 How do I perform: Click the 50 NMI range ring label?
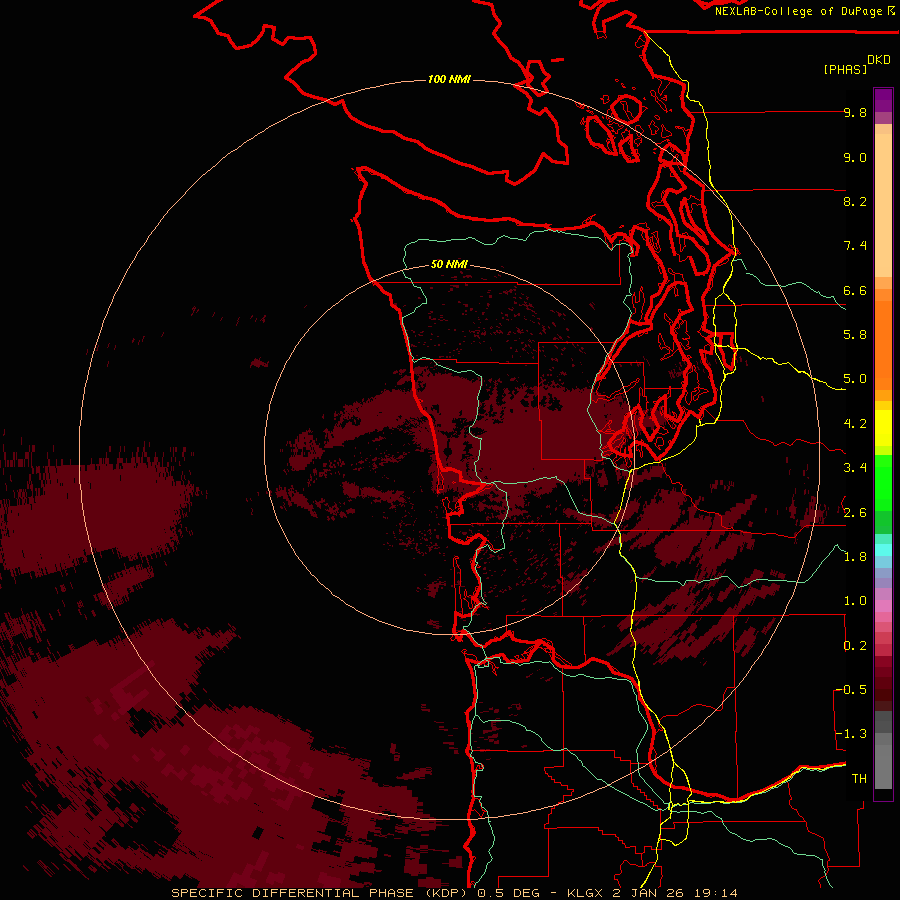point(449,264)
